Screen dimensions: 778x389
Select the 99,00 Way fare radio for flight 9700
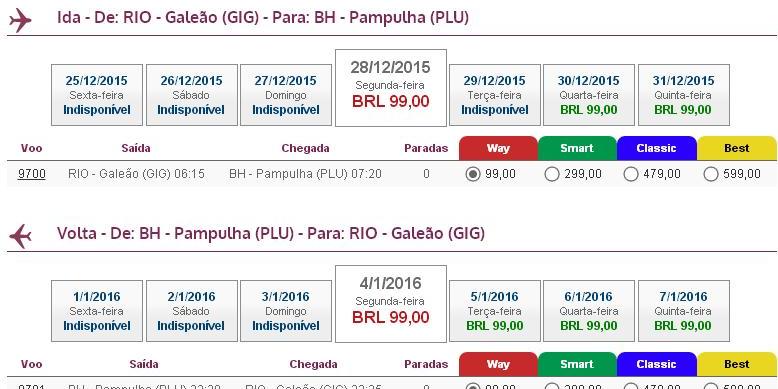click(x=472, y=174)
